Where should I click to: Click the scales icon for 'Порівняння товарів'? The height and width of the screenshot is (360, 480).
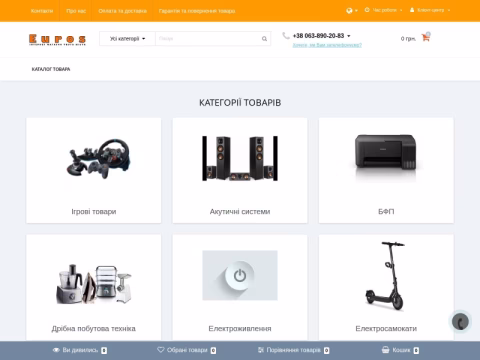coord(261,350)
